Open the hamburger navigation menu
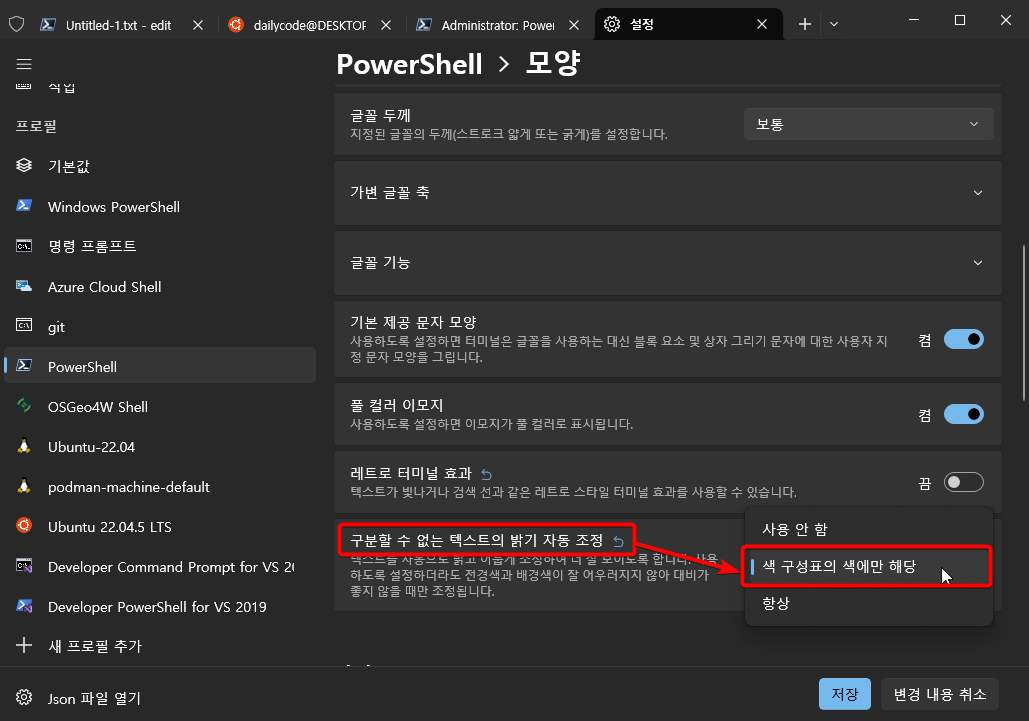The image size is (1029, 721). (24, 64)
